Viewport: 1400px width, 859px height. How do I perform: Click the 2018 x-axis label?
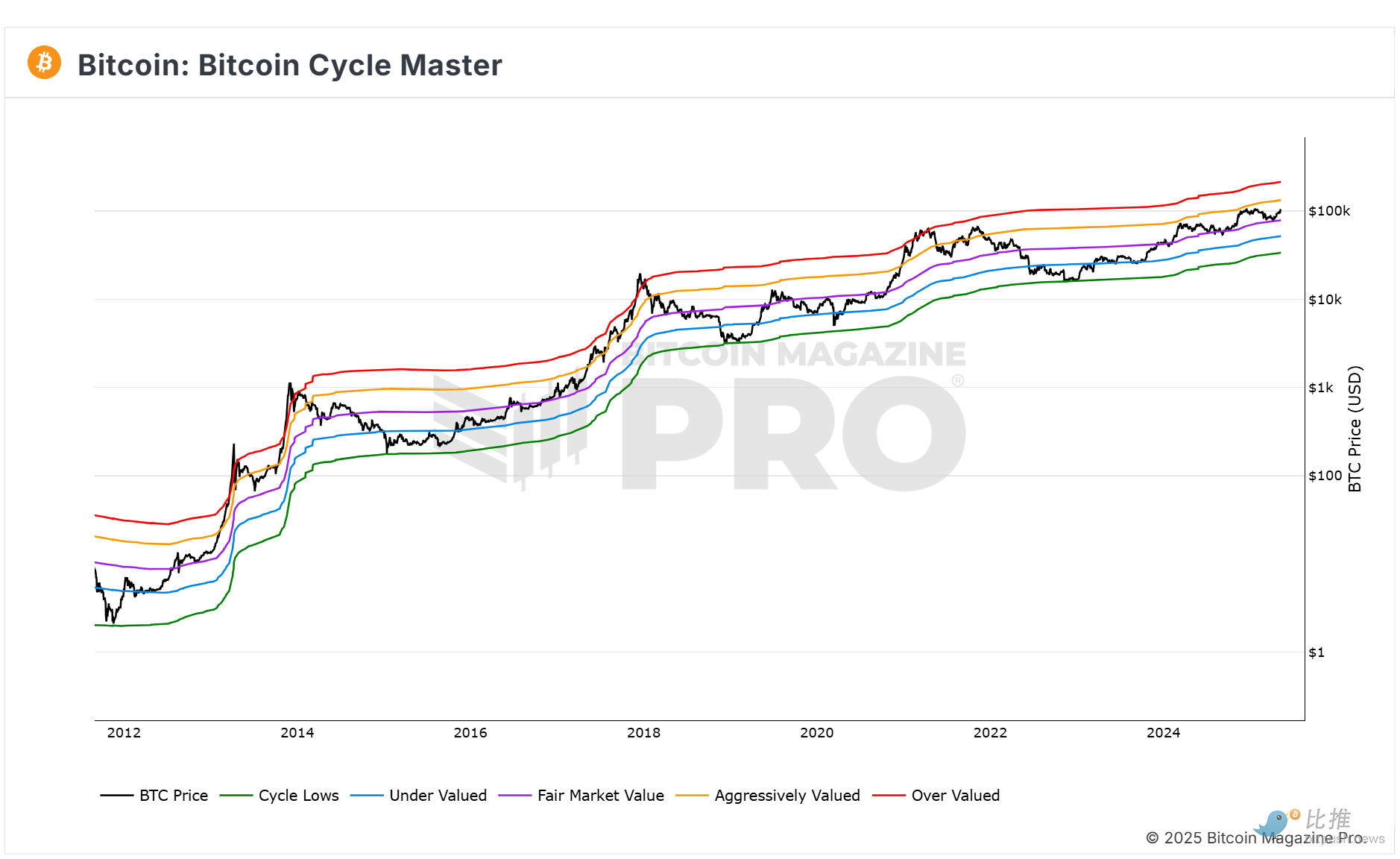tap(643, 733)
